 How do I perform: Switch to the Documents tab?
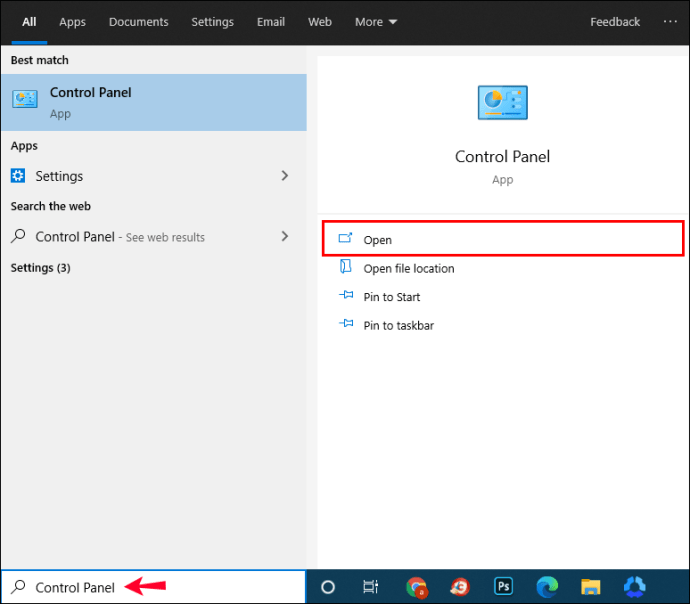tap(138, 22)
